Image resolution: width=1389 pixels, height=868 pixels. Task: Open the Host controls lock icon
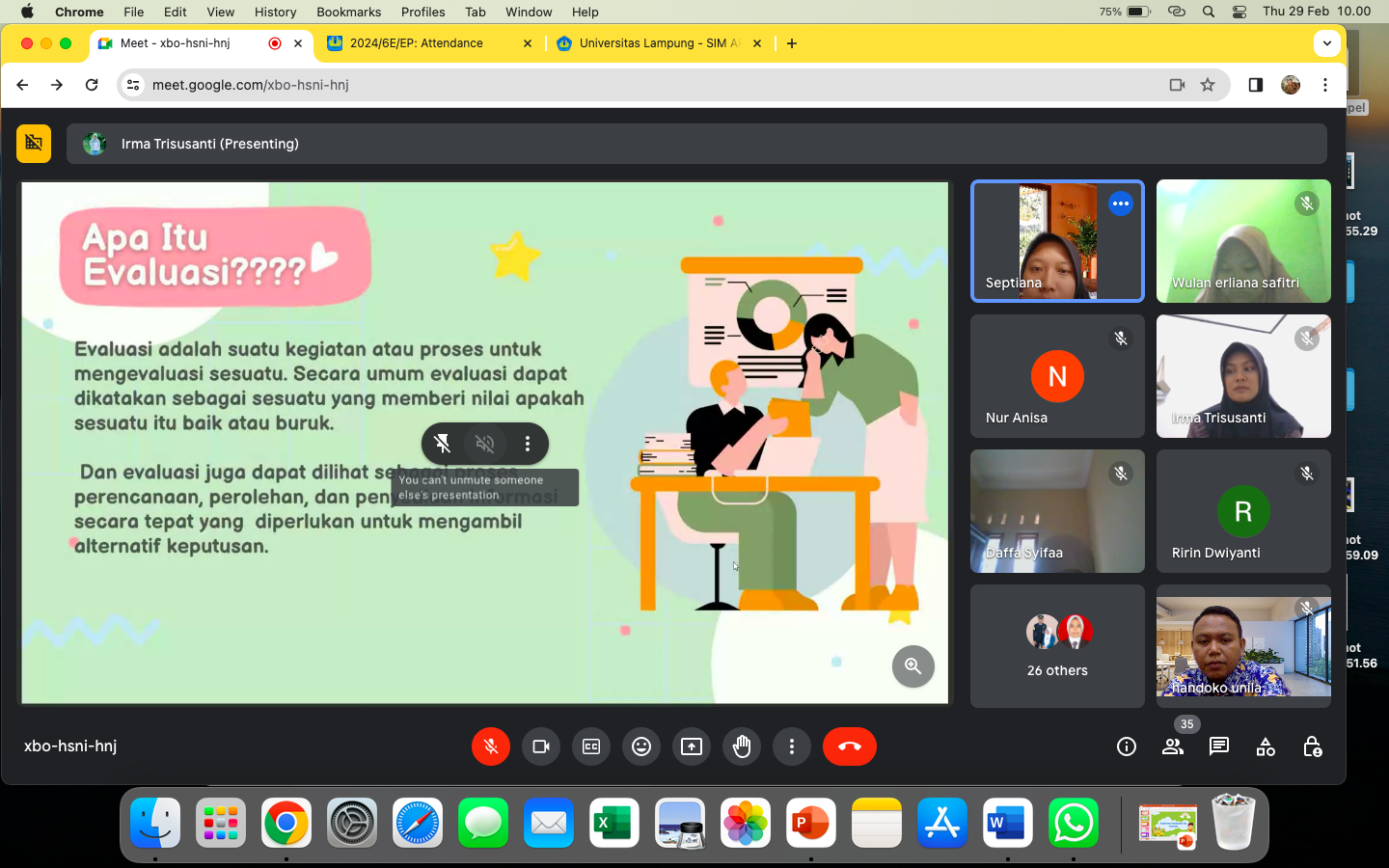click(1312, 746)
